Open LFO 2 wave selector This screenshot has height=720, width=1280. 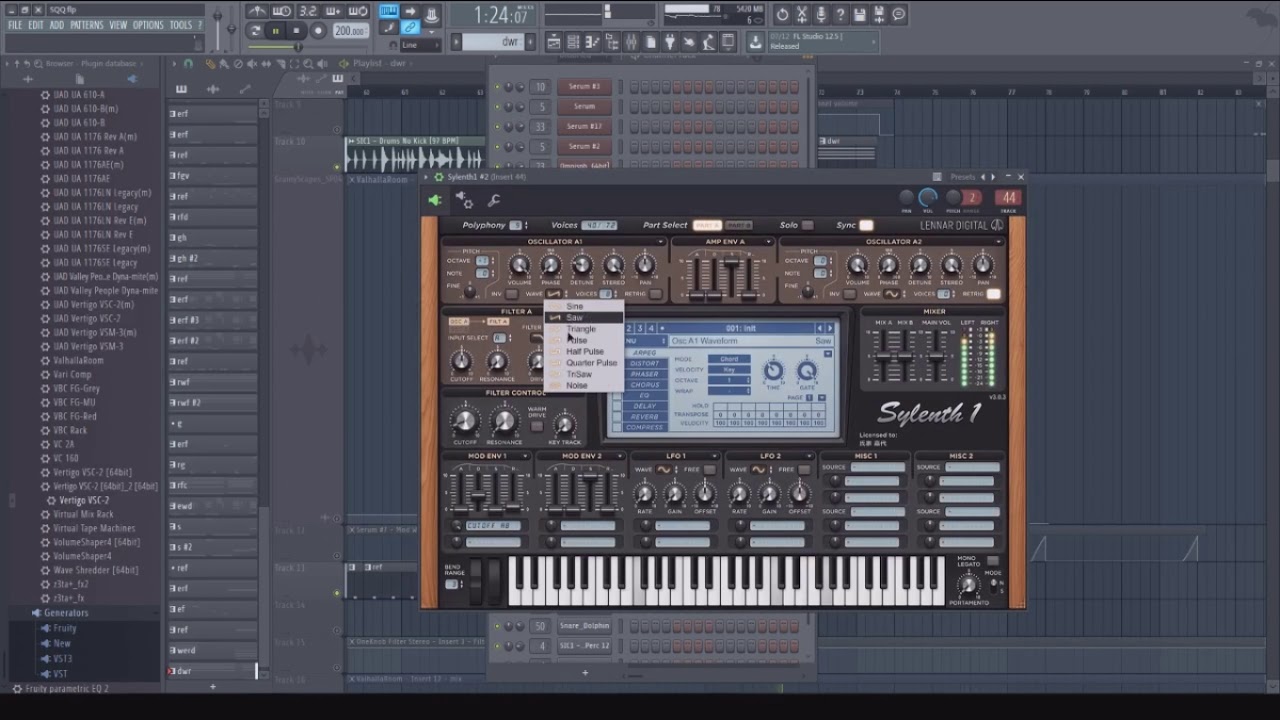pyautogui.click(x=758, y=469)
